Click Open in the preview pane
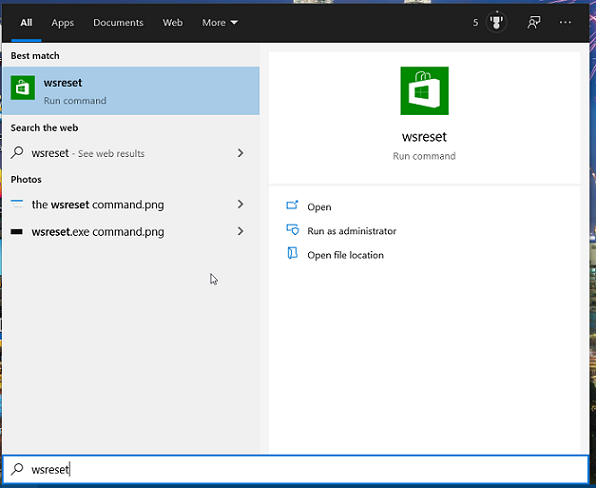Image resolution: width=596 pixels, height=488 pixels. pos(319,207)
